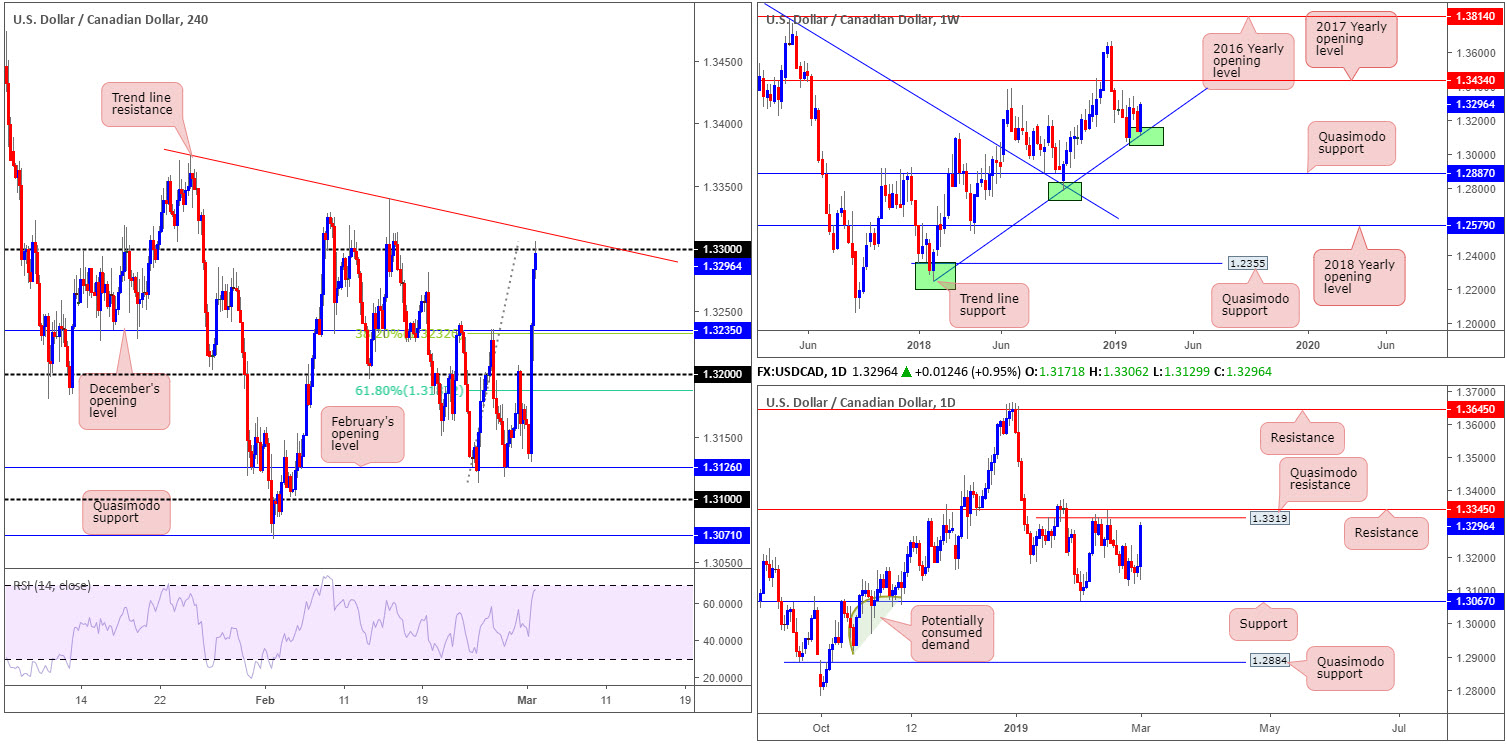Select the "December's opening level" callout
Viewport: 1507px width, 747px height.
[126, 401]
